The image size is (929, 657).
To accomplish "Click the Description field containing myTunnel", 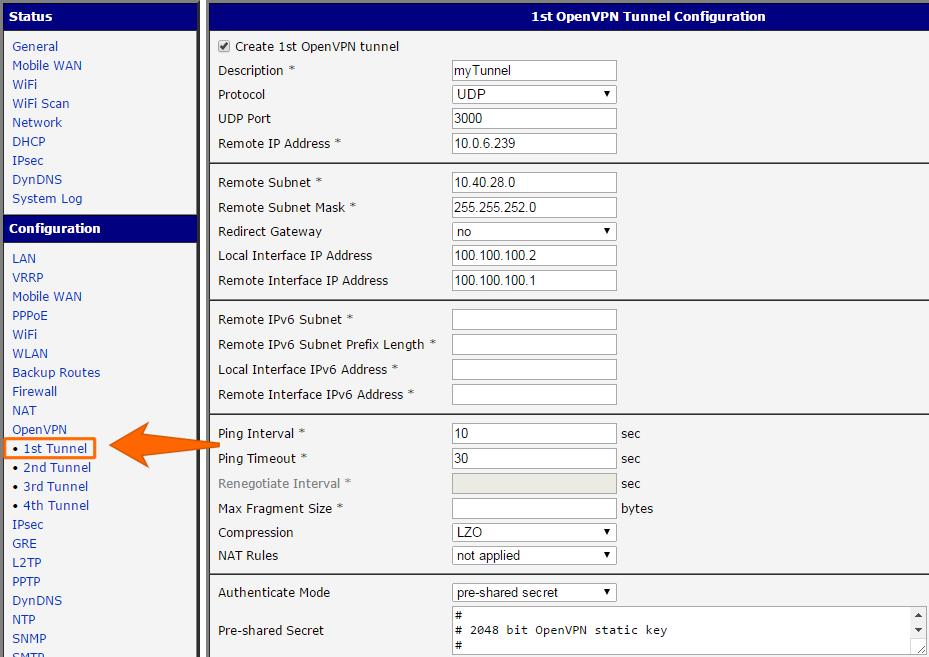I will (534, 70).
